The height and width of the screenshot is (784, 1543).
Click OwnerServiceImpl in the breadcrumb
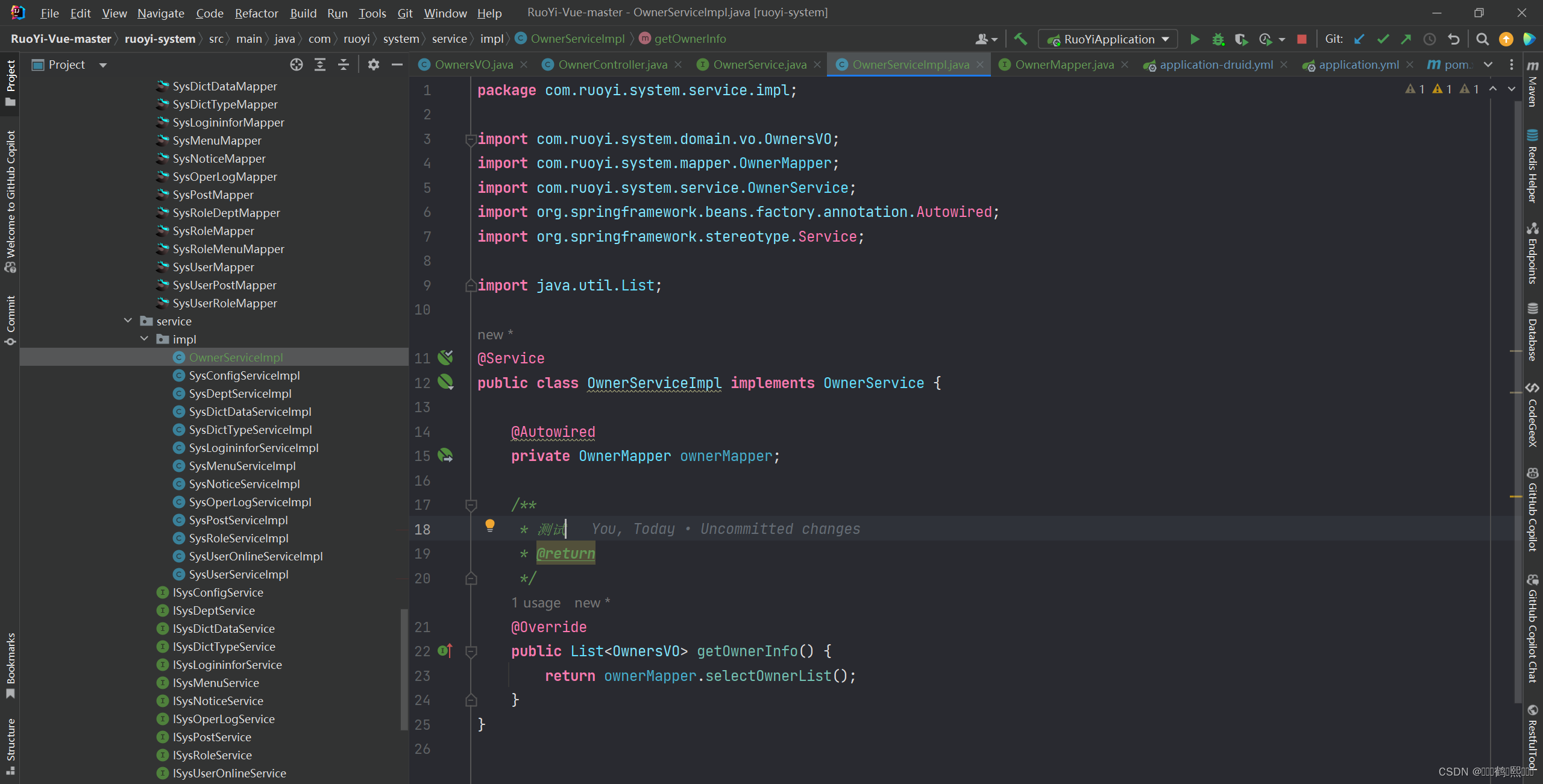click(577, 39)
